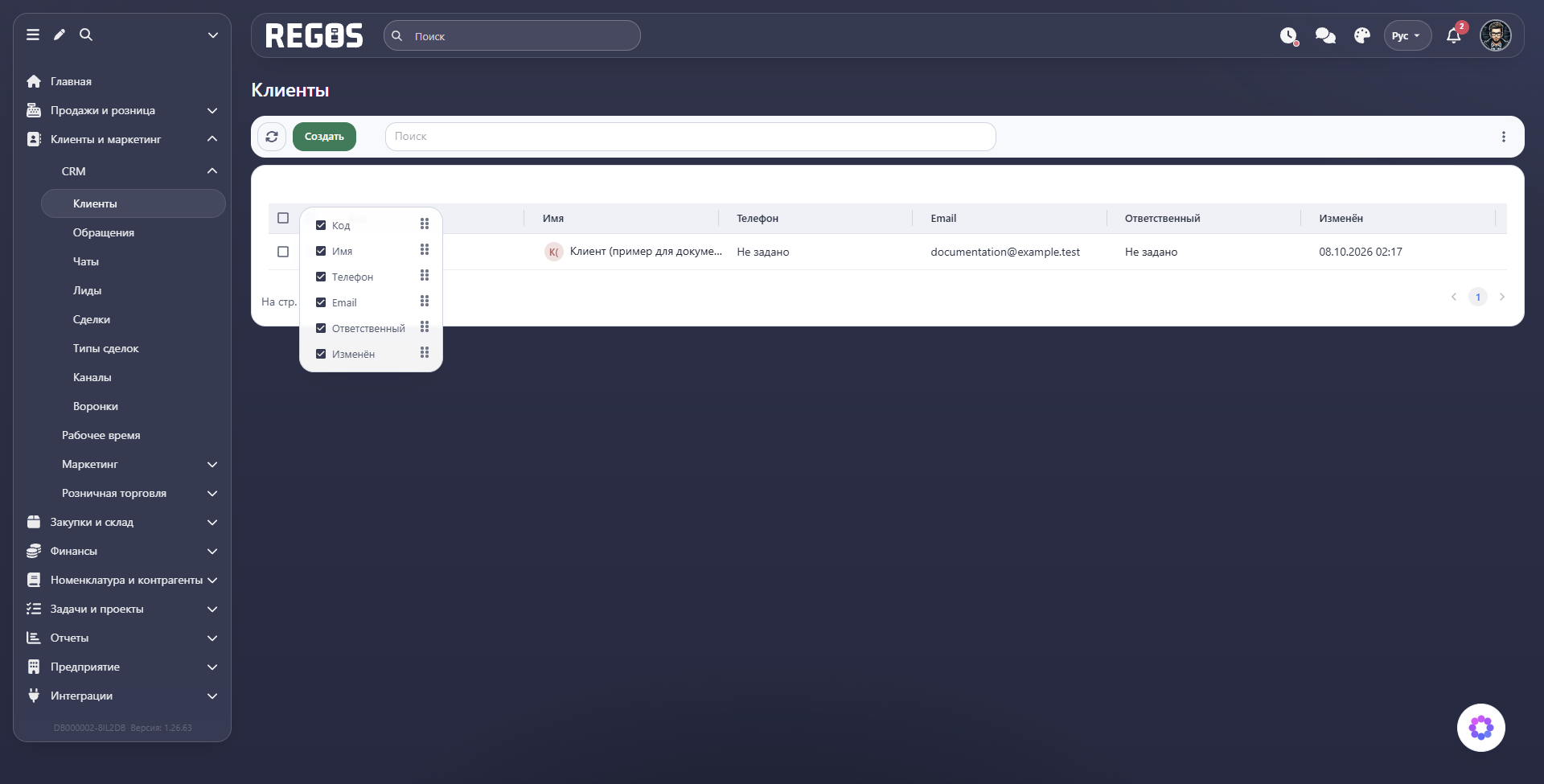The width and height of the screenshot is (1544, 784).
Task: Click the clients table search field
Action: [x=690, y=137]
